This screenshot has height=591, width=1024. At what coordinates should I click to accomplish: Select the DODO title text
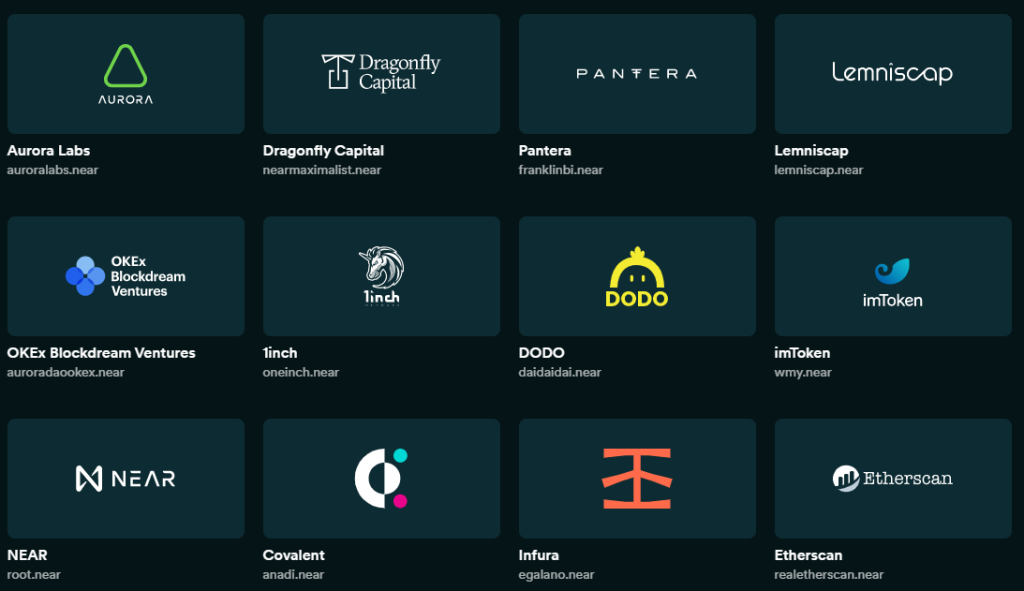[x=541, y=353]
